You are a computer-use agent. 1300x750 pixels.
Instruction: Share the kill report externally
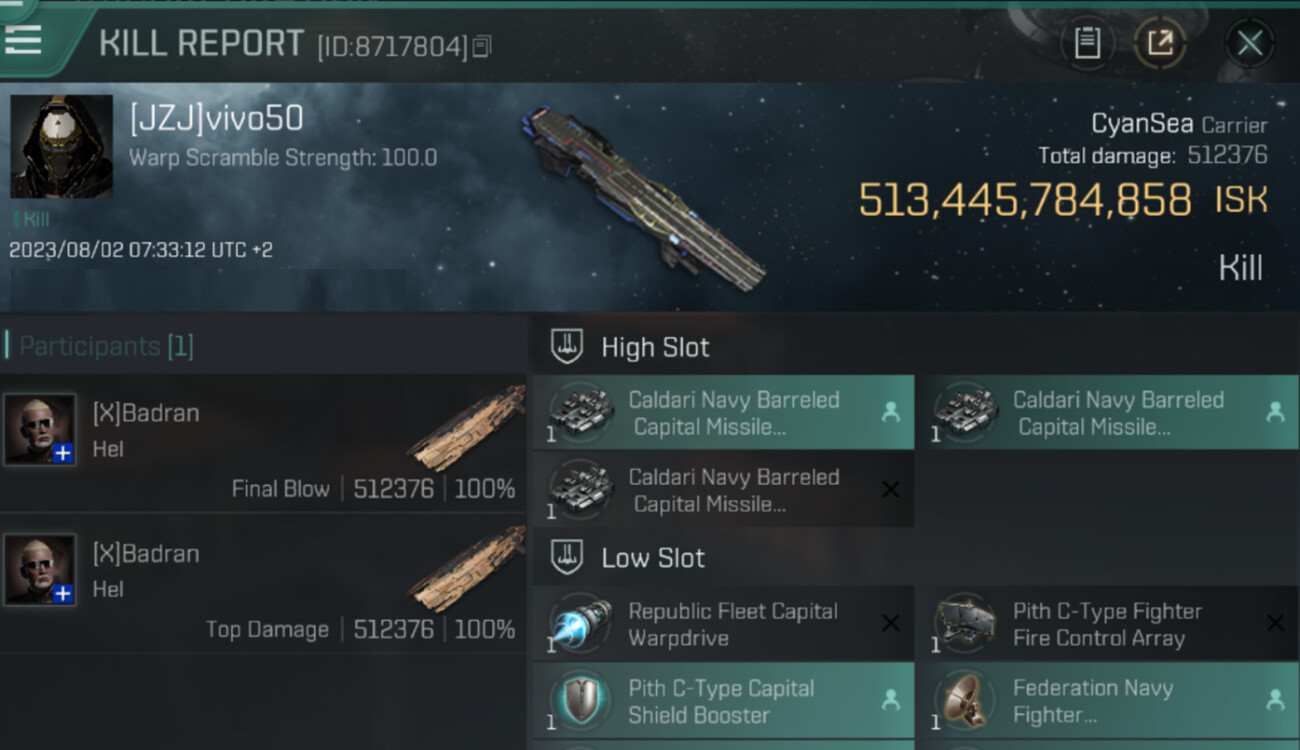click(x=1159, y=43)
